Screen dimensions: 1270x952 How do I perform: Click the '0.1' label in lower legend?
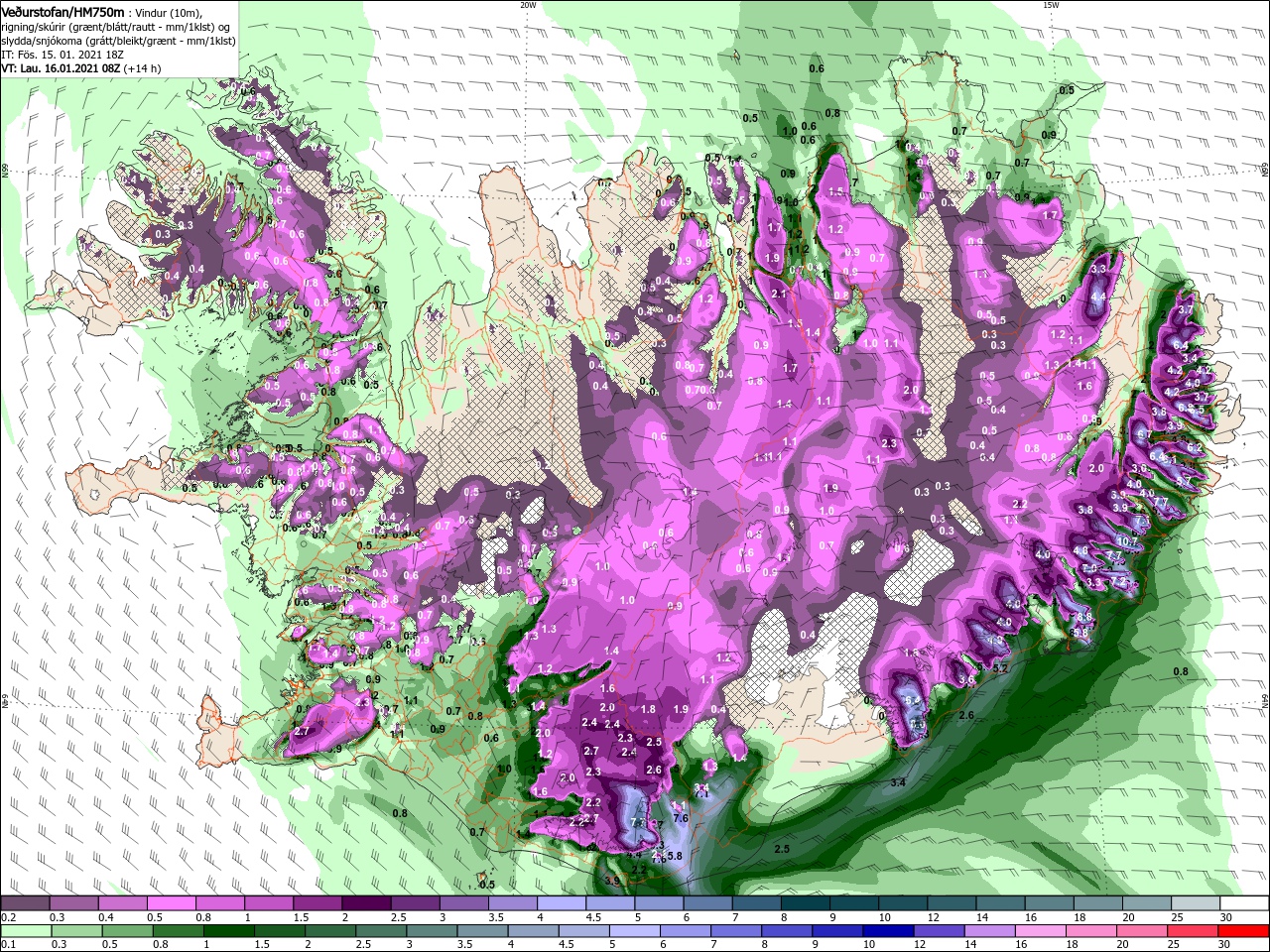9,944
